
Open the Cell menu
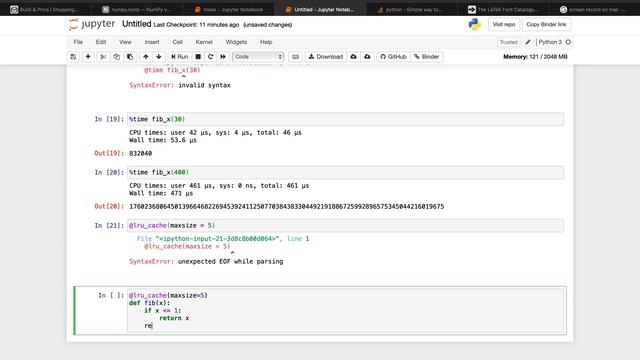coord(178,42)
